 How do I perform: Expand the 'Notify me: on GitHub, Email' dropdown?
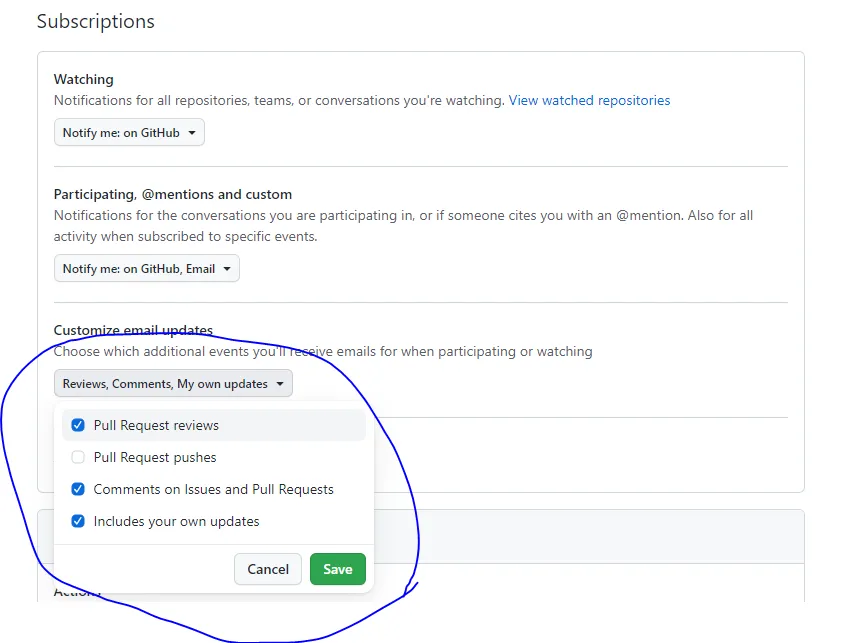pos(146,269)
